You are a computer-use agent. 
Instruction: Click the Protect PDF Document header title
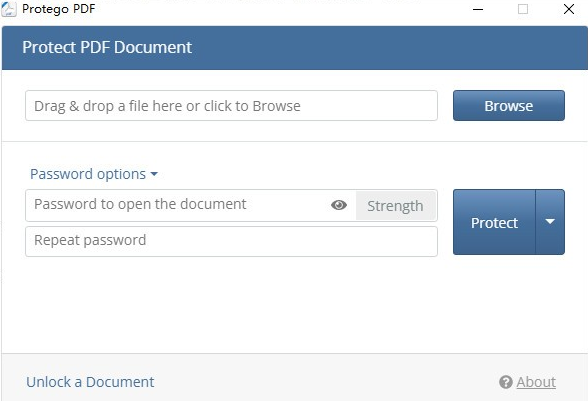click(107, 47)
